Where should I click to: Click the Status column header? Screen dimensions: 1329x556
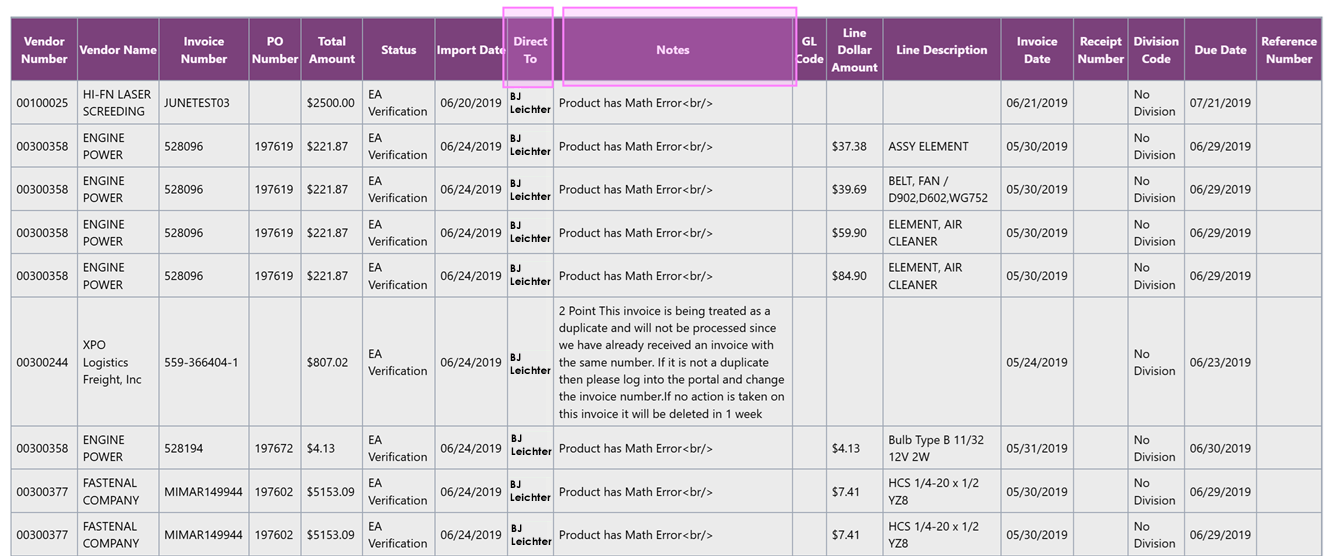398,50
